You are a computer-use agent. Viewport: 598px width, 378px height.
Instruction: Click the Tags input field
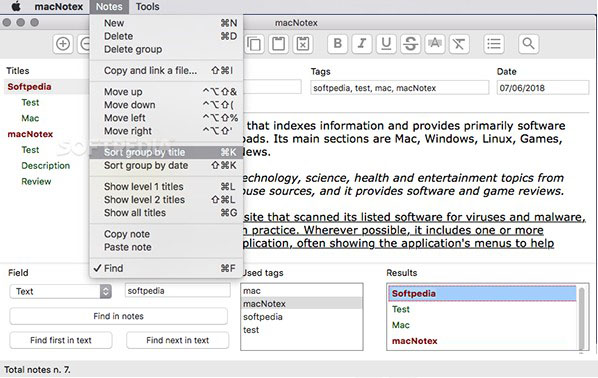pyautogui.click(x=399, y=88)
